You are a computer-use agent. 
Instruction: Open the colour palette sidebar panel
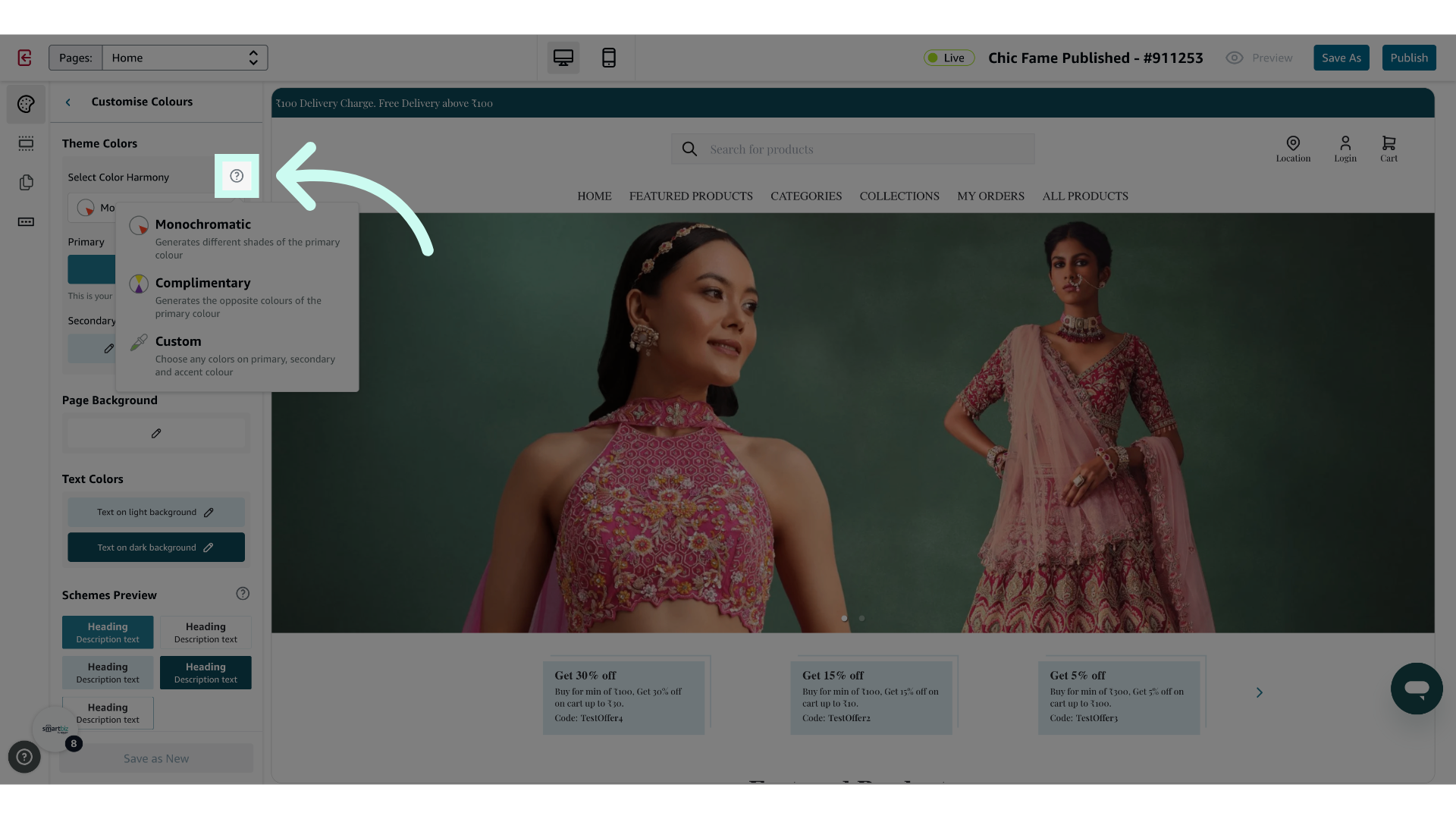click(x=26, y=104)
